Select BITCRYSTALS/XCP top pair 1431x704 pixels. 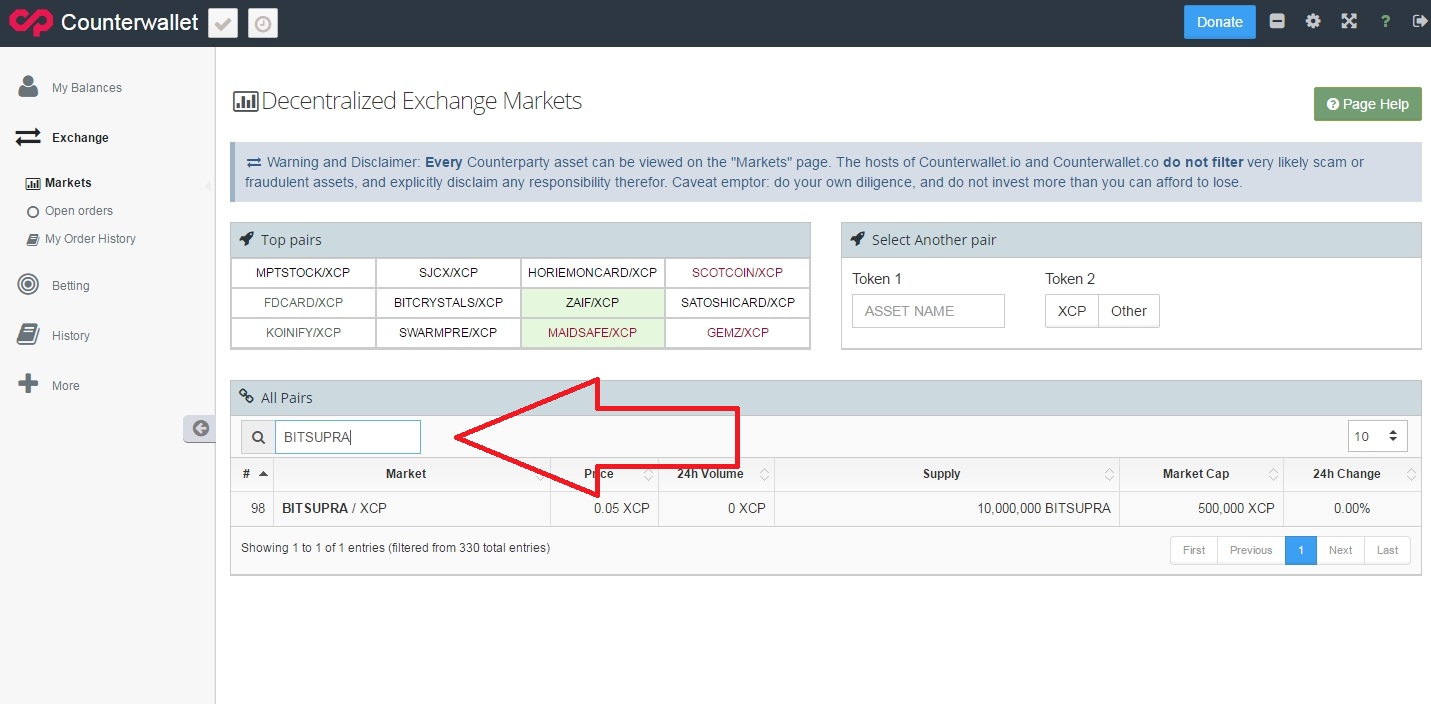tap(448, 303)
